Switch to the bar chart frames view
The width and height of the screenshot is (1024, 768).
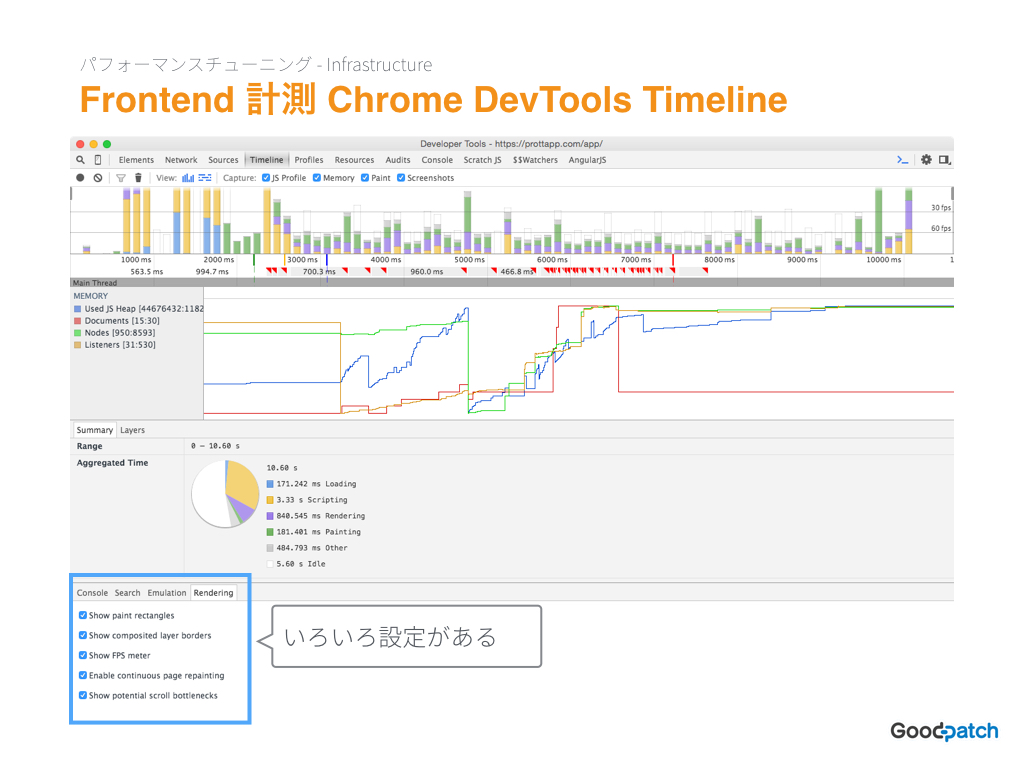point(188,178)
